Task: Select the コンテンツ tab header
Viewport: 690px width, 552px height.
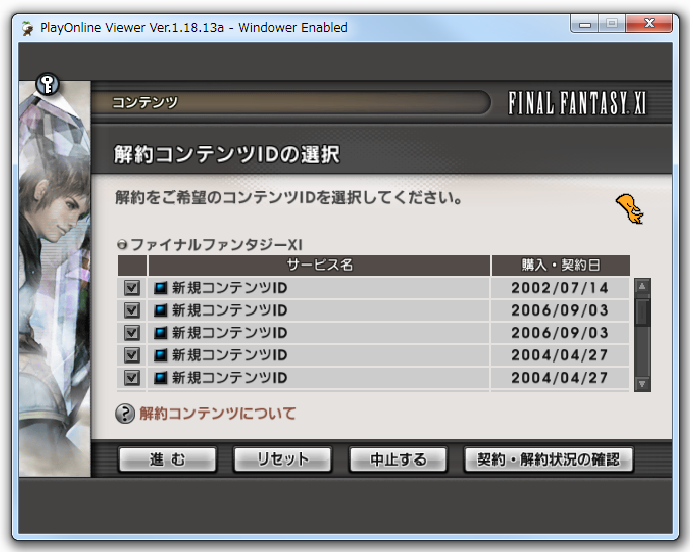Action: 145,102
